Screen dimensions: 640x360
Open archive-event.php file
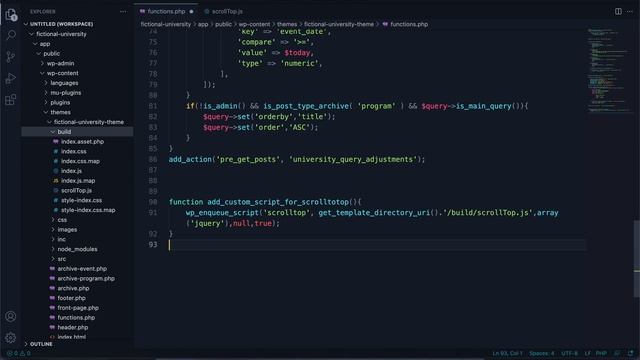(x=82, y=269)
